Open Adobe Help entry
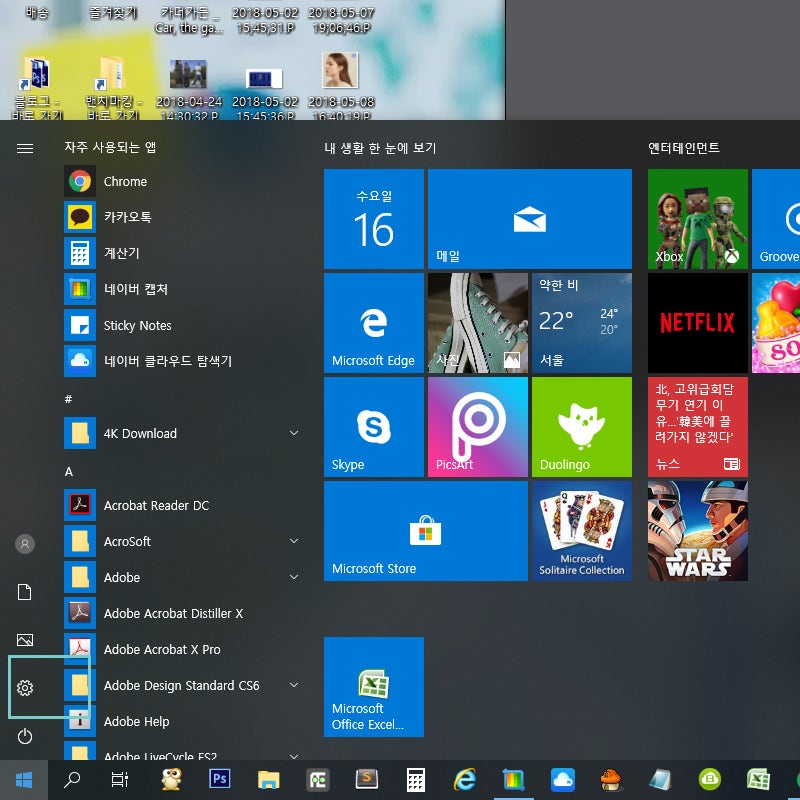The height and width of the screenshot is (800, 800). pyautogui.click(x=181, y=721)
